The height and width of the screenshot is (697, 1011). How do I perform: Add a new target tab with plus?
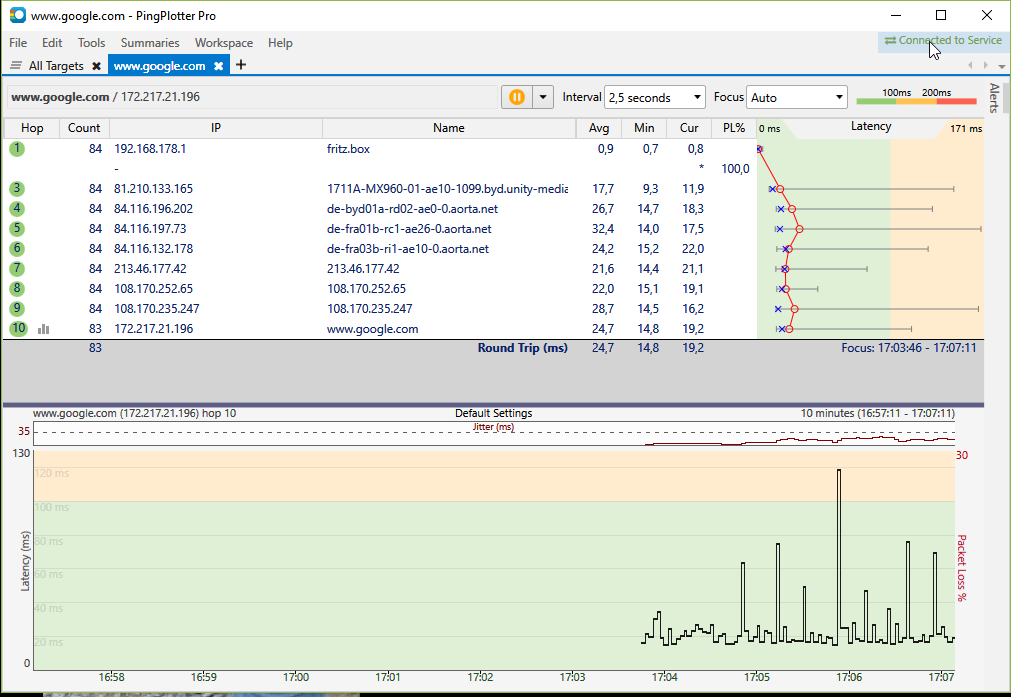click(241, 64)
